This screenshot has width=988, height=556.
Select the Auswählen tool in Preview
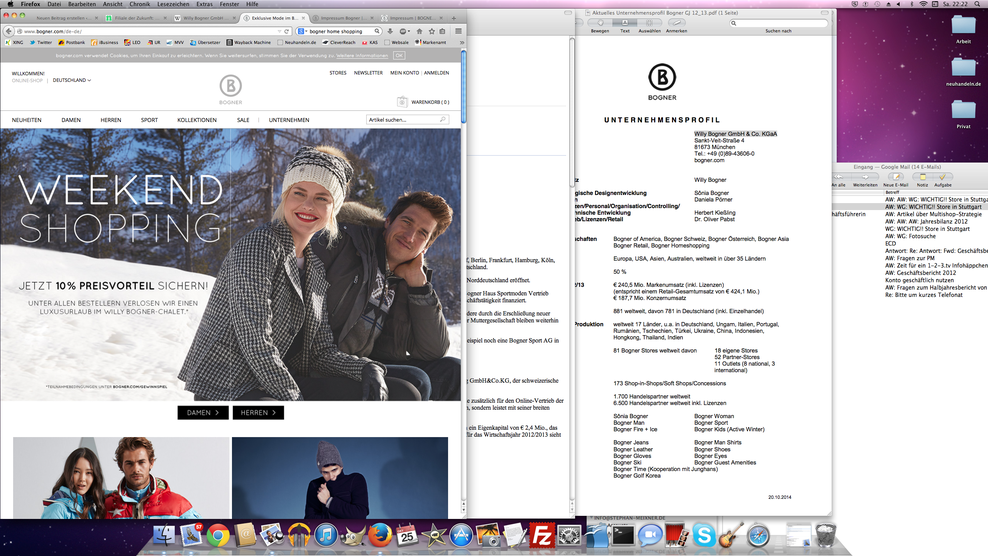click(x=649, y=23)
